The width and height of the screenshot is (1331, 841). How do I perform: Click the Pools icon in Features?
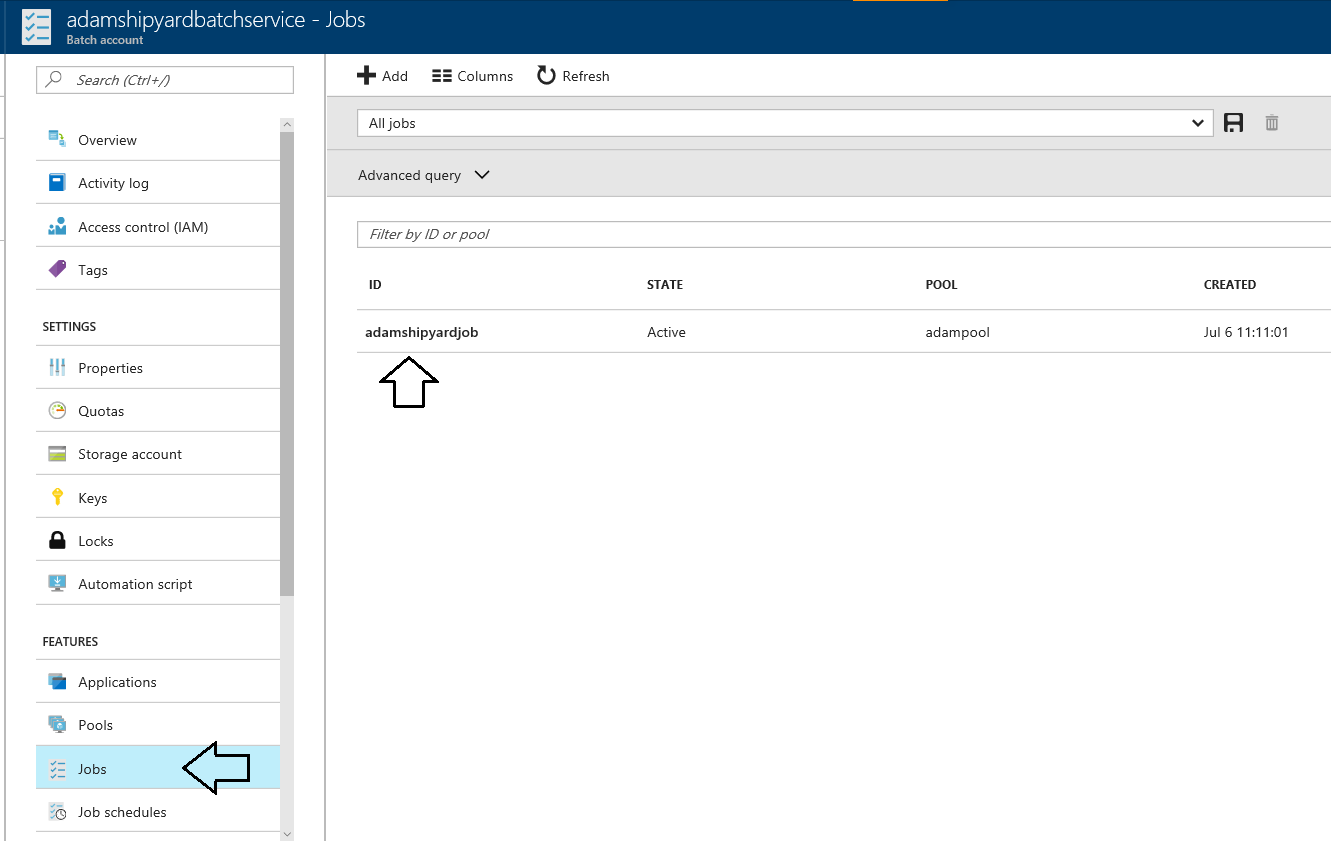[x=57, y=724]
